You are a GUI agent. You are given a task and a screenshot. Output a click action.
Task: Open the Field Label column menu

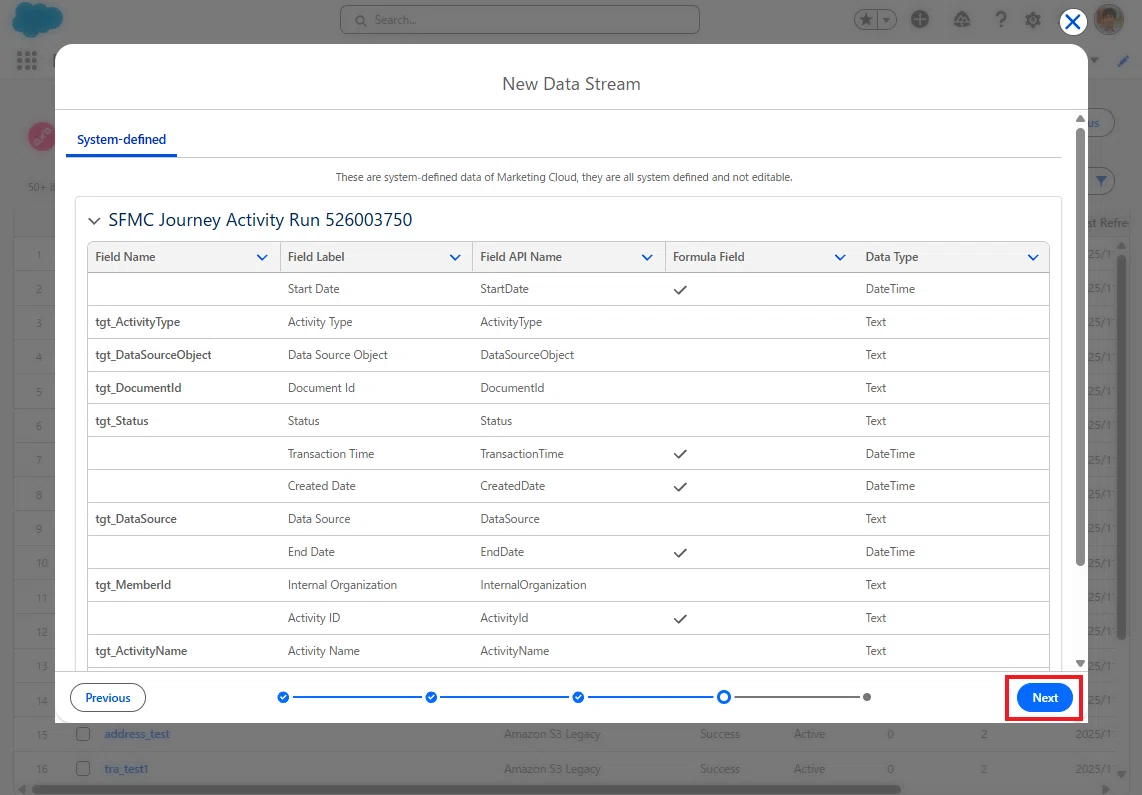[x=455, y=257]
